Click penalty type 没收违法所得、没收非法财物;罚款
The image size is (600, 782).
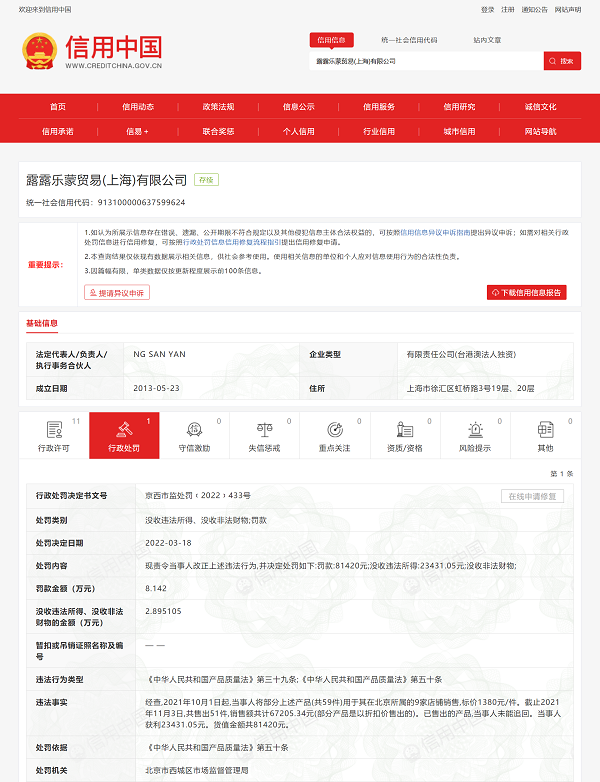[x=206, y=520]
